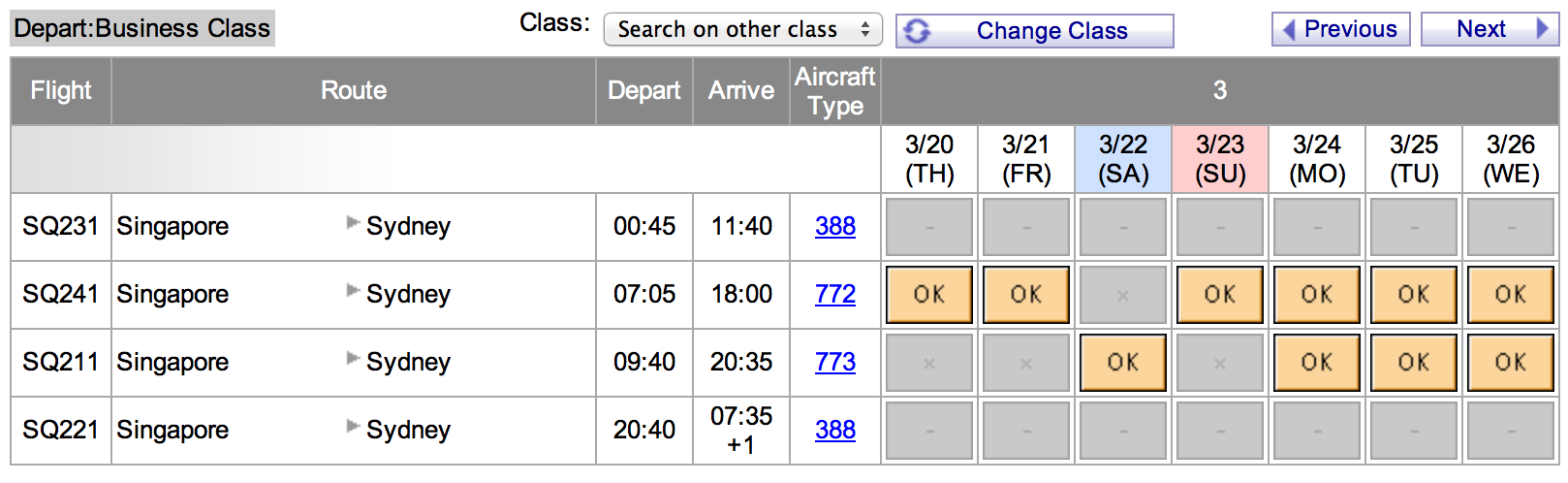This screenshot has width=1568, height=483.
Task: Select OK for SQ211 on 3/22
Action: pyautogui.click(x=1123, y=363)
